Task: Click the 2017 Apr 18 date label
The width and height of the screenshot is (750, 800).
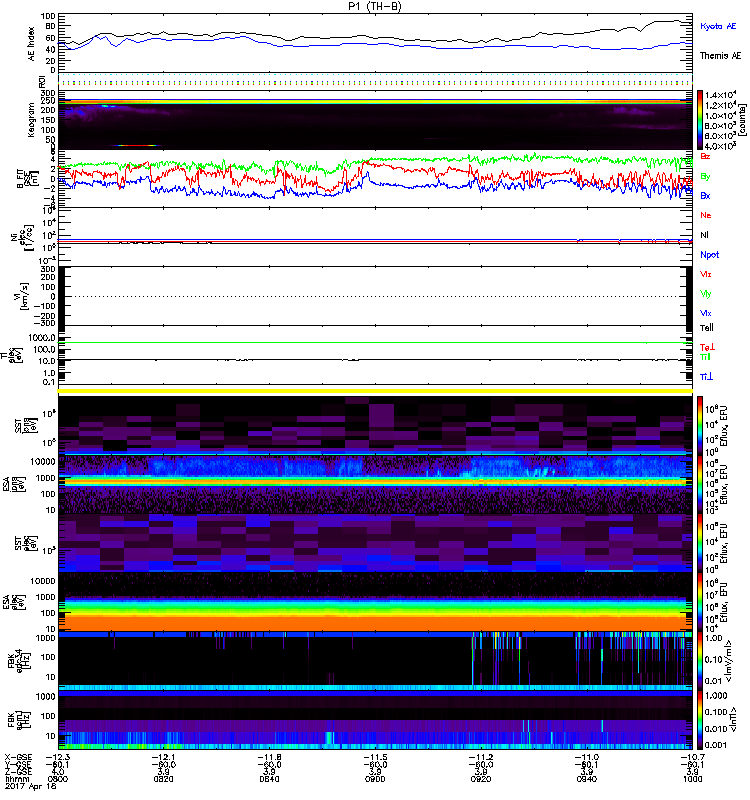Action: coord(31,787)
